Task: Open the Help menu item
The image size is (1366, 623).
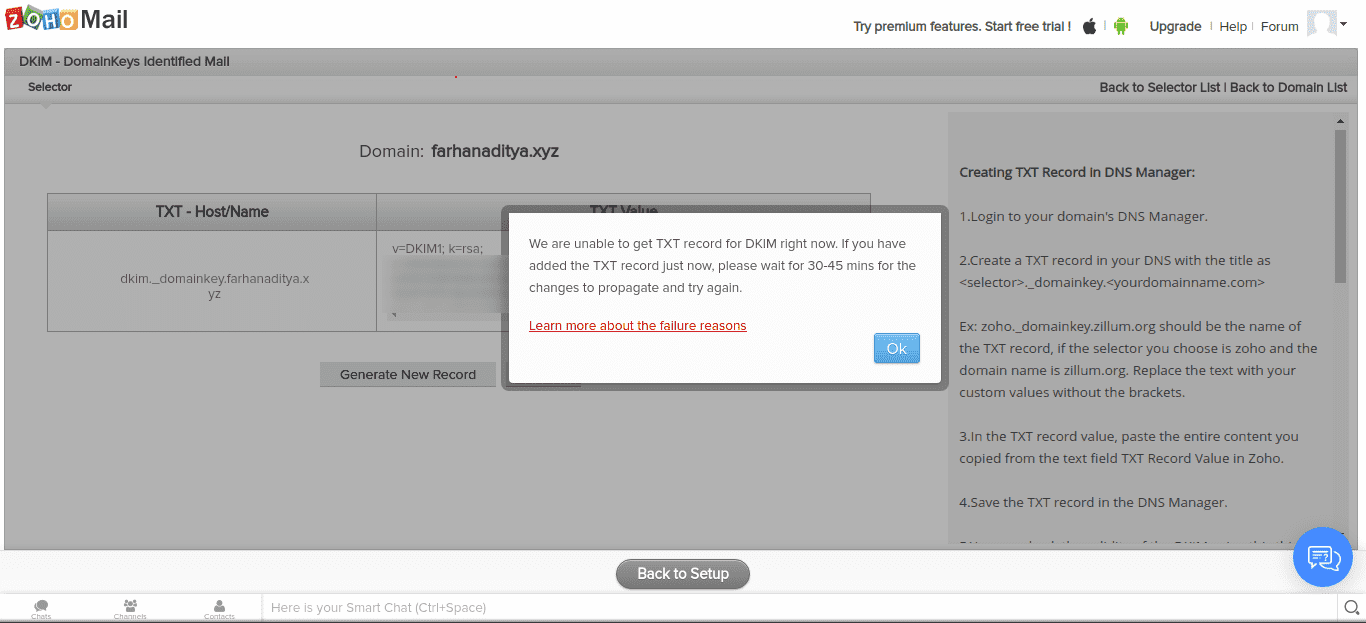Action: 1233,26
